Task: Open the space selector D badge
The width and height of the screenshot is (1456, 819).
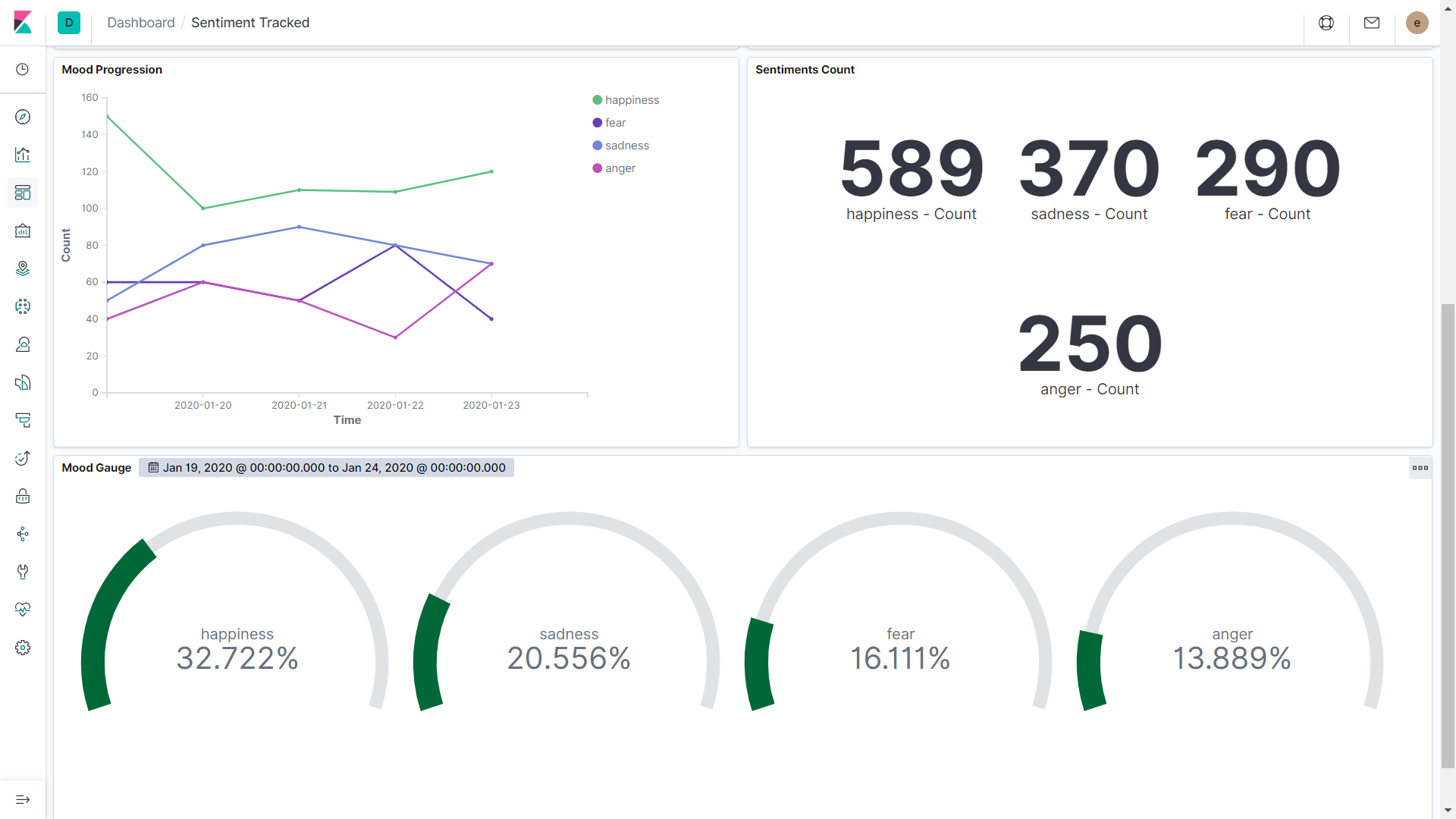Action: tap(69, 23)
